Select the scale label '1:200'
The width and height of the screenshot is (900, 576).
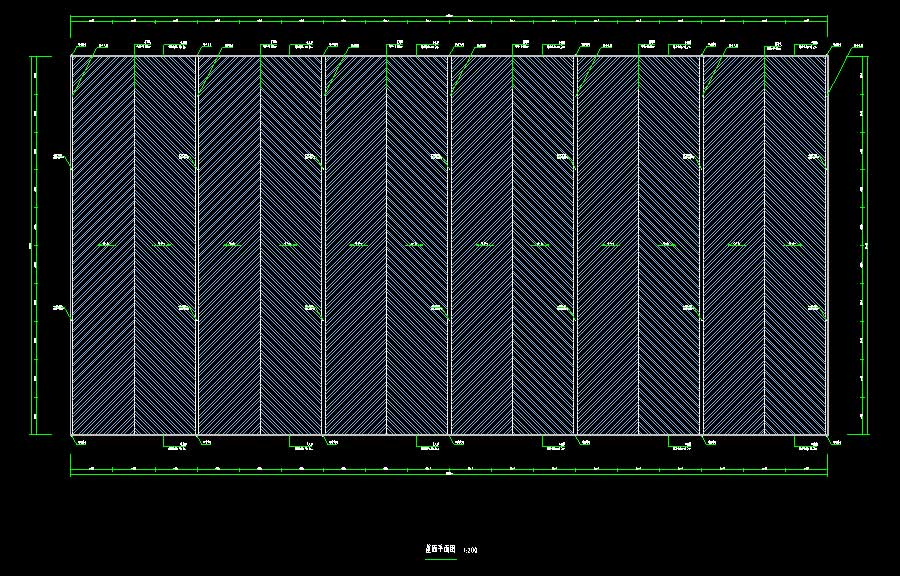[470, 550]
